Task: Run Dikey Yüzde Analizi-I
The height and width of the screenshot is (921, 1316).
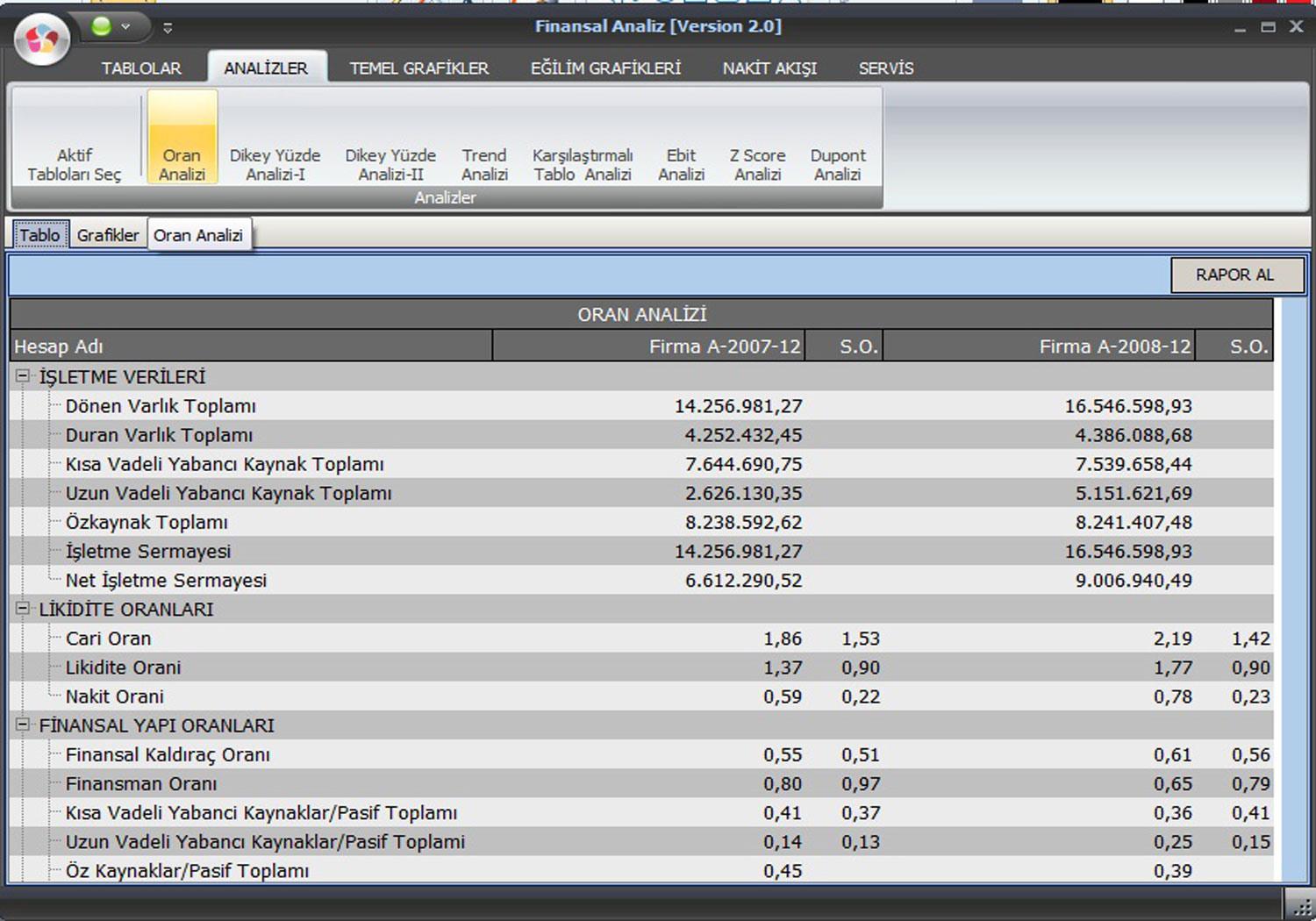Action: [x=275, y=138]
